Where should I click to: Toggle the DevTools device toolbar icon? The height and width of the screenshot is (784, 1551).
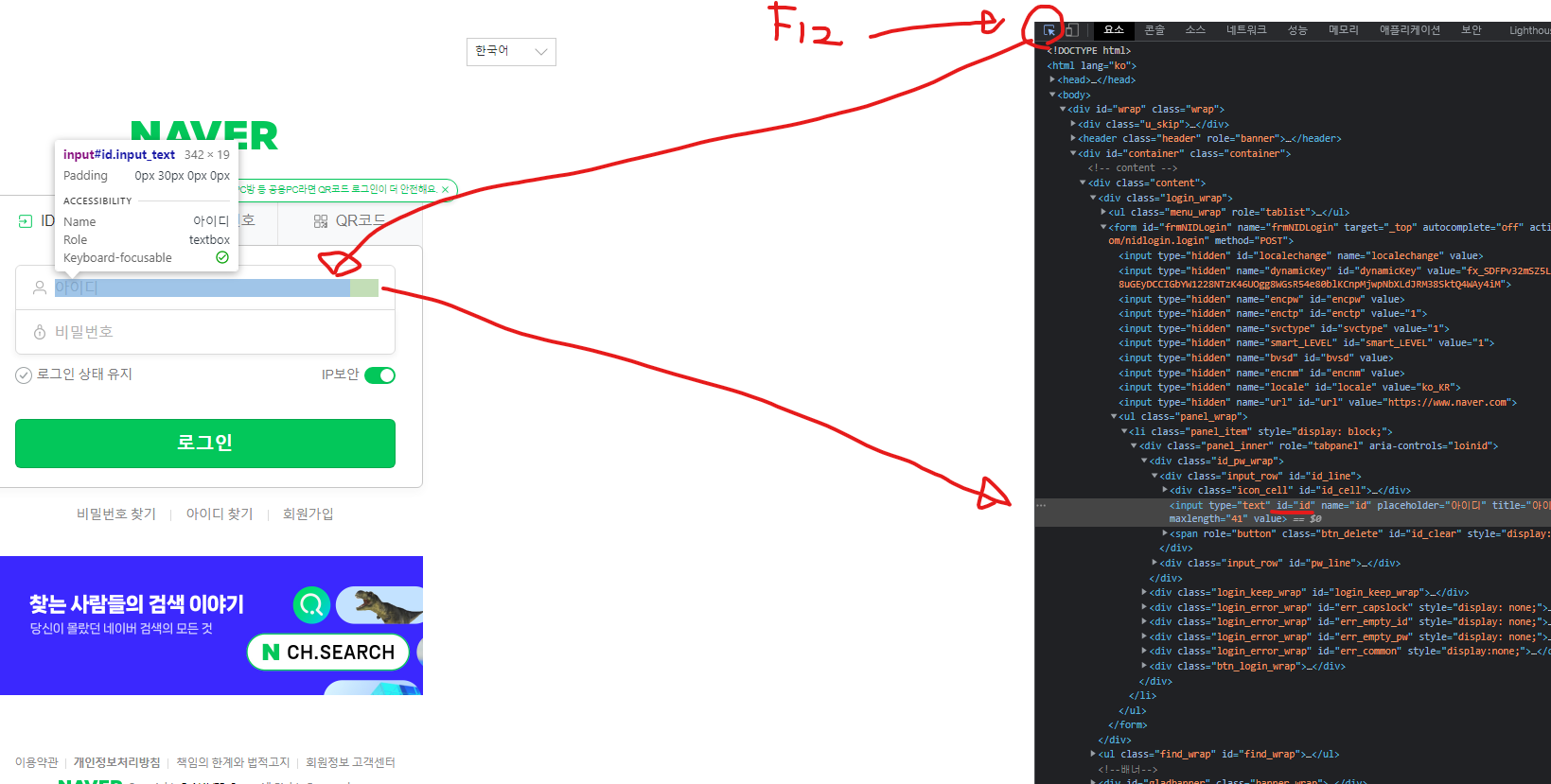coord(1071,30)
